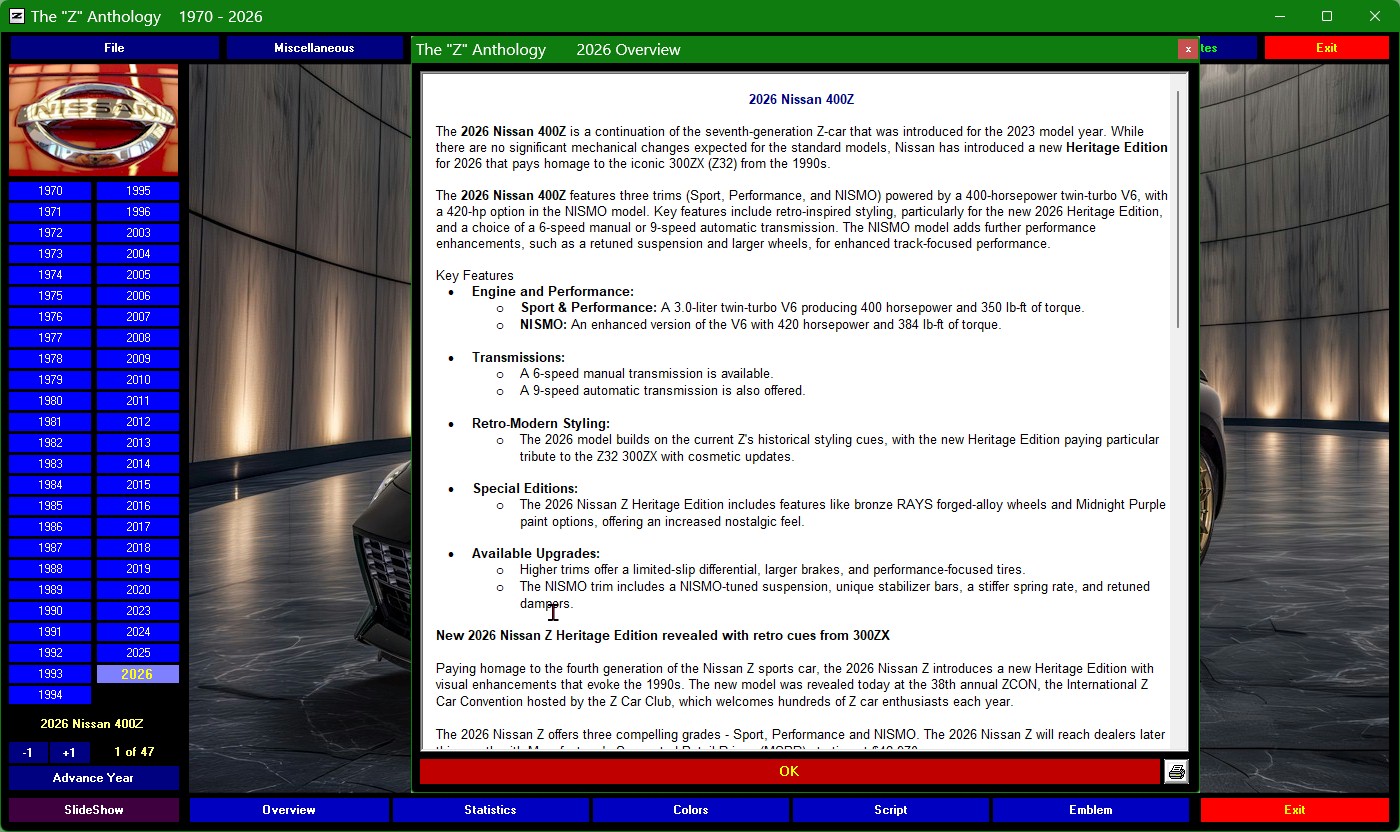Click the overview dialog vertical scrollbar

point(1178,210)
